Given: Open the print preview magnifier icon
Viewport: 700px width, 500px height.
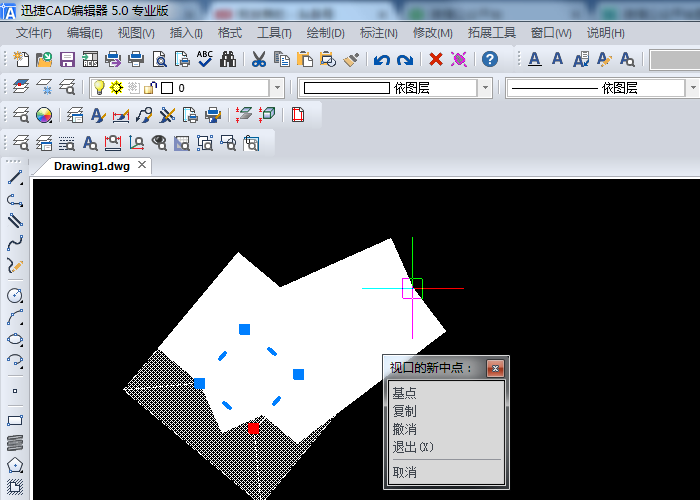Looking at the screenshot, I should (159, 59).
